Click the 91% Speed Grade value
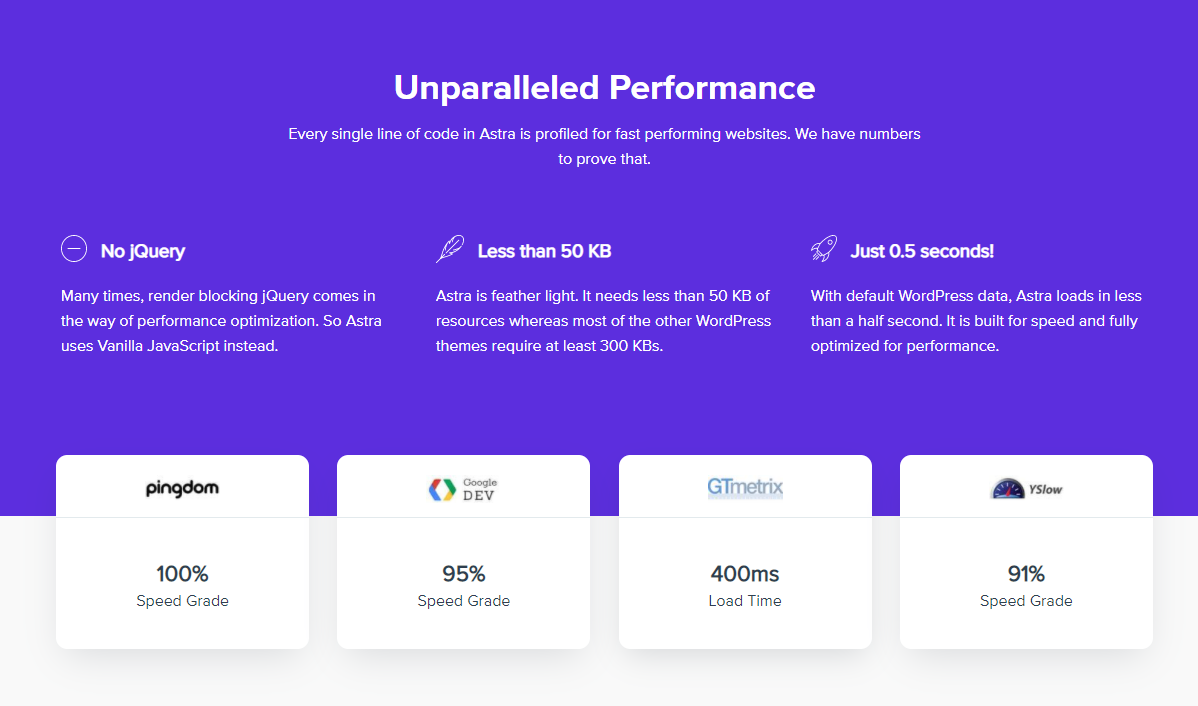The image size is (1198, 706). (1026, 574)
